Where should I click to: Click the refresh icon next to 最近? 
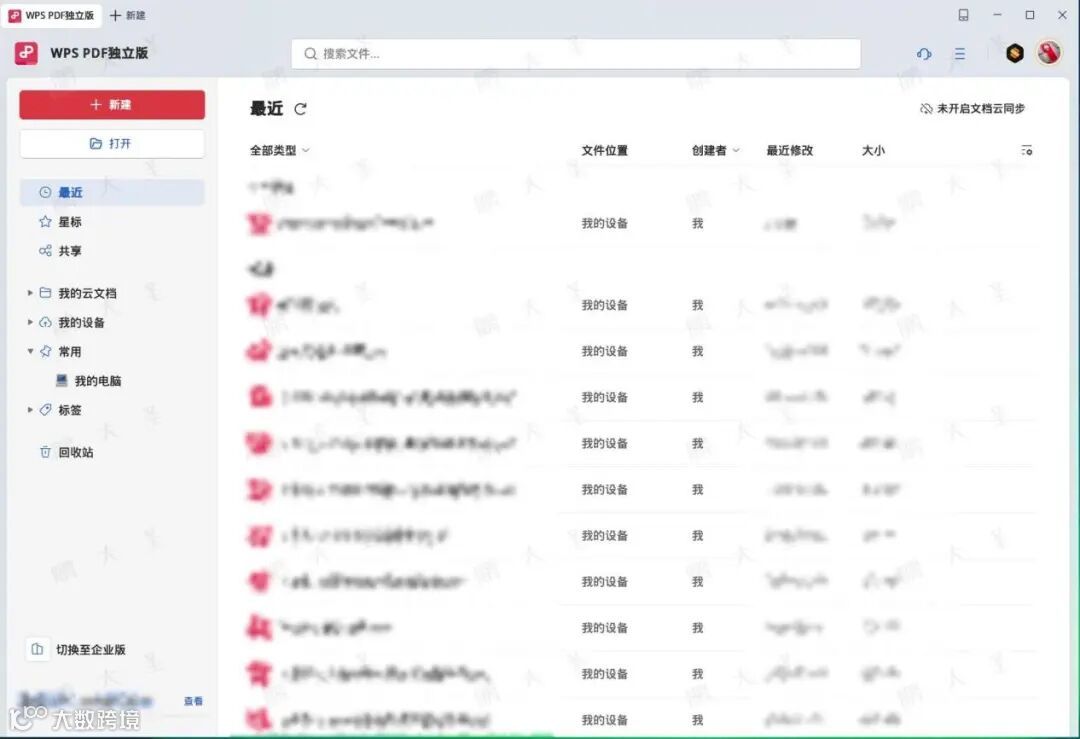point(300,109)
